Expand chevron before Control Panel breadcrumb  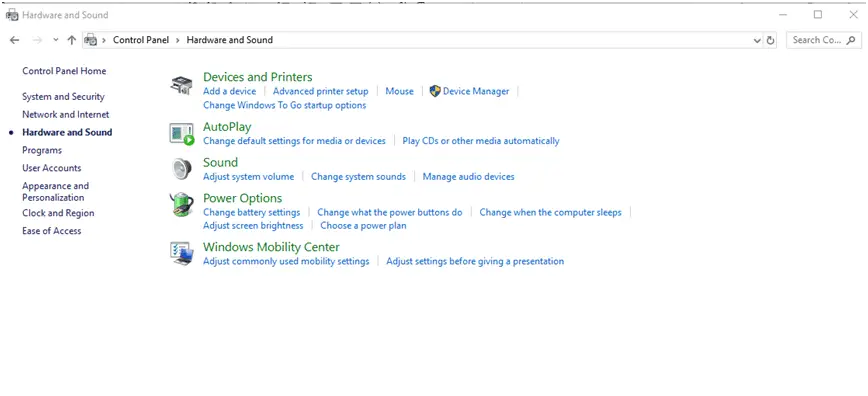(104, 40)
